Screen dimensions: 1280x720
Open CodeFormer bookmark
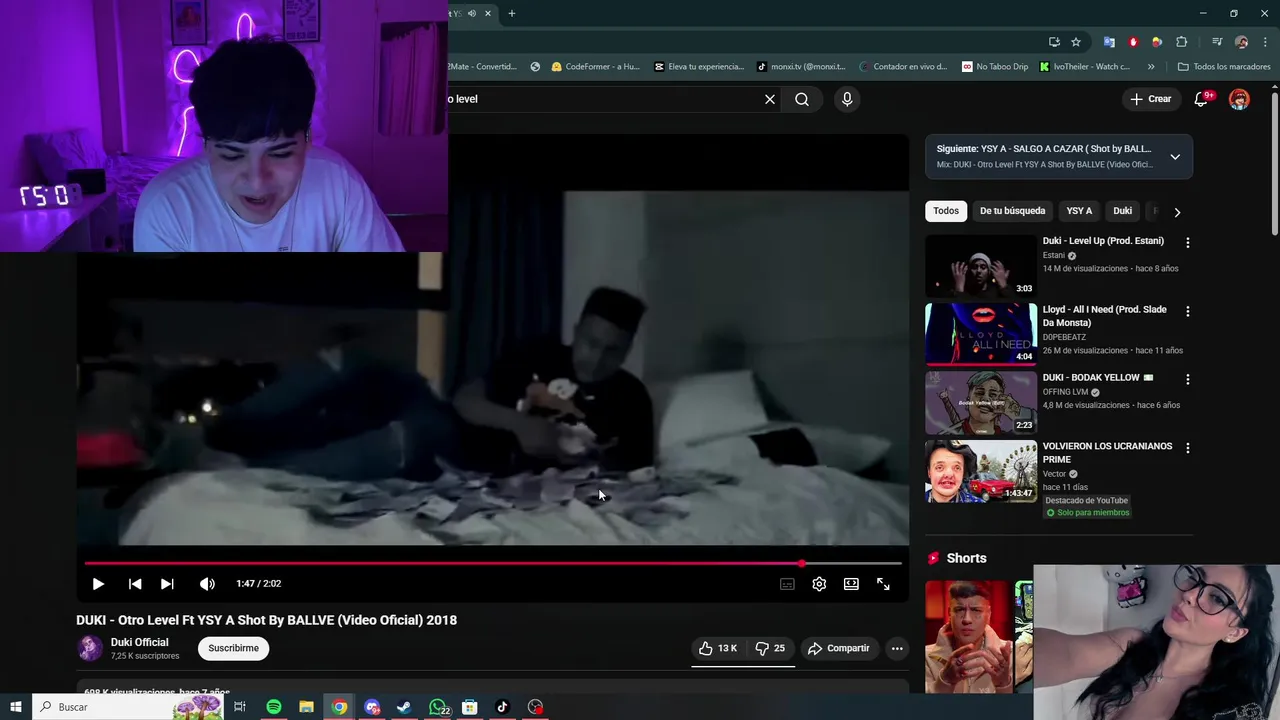pos(595,67)
